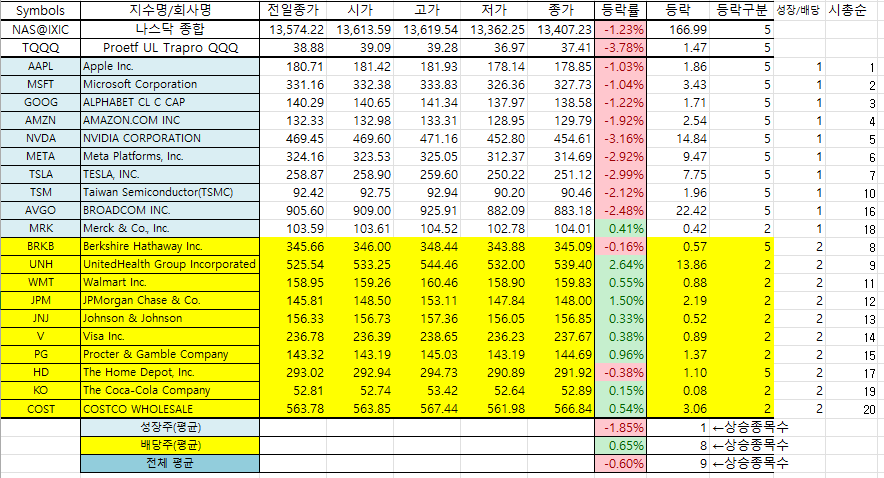Screen dimensions: 884x478
Task: Click NASDAQ change amount 166.99
Action: tap(678, 29)
